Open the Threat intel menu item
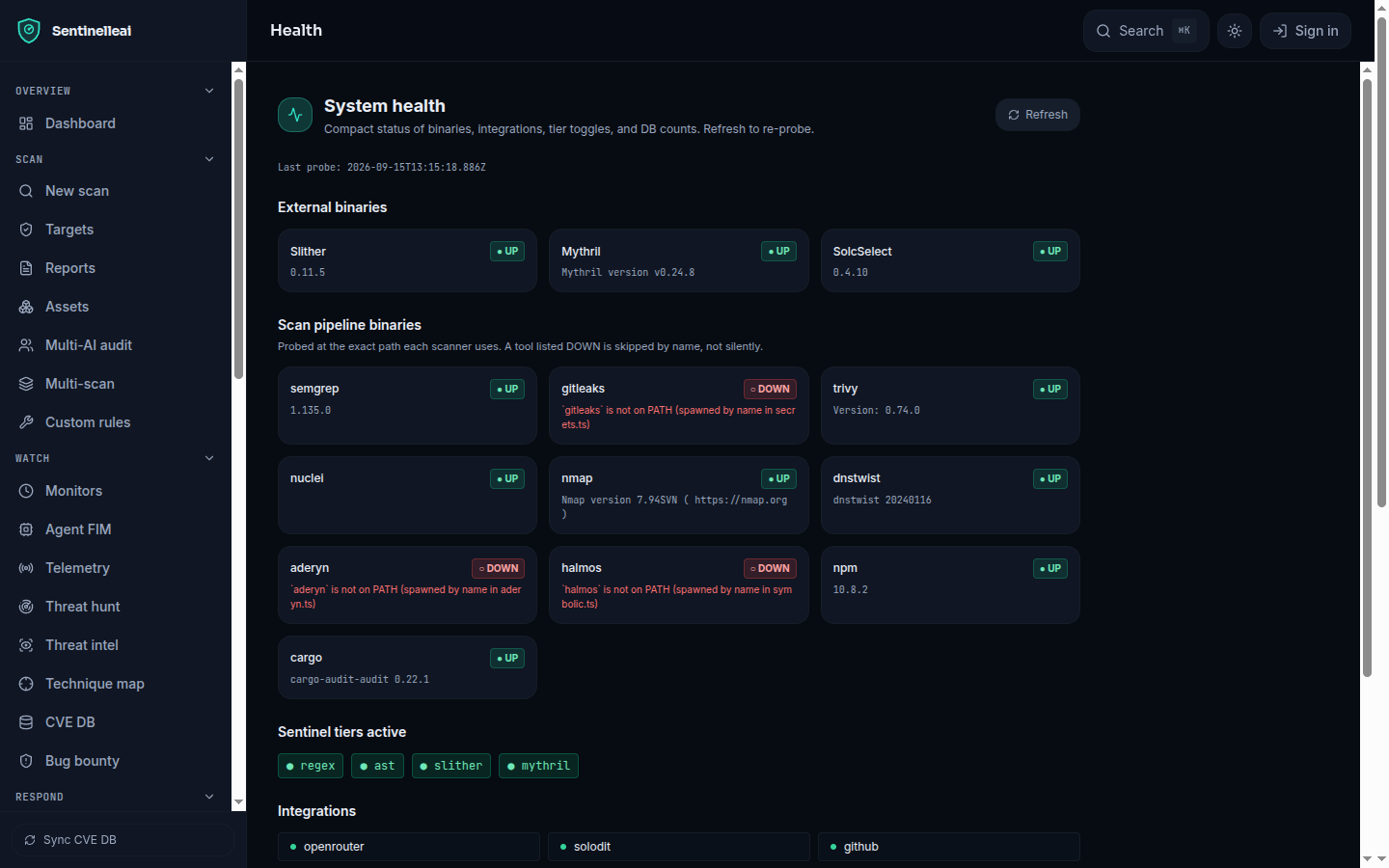Image resolution: width=1389 pixels, height=868 pixels. point(116,645)
